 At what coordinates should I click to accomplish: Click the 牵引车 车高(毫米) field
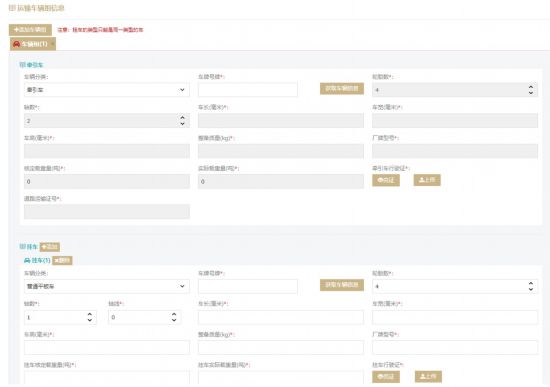point(107,151)
